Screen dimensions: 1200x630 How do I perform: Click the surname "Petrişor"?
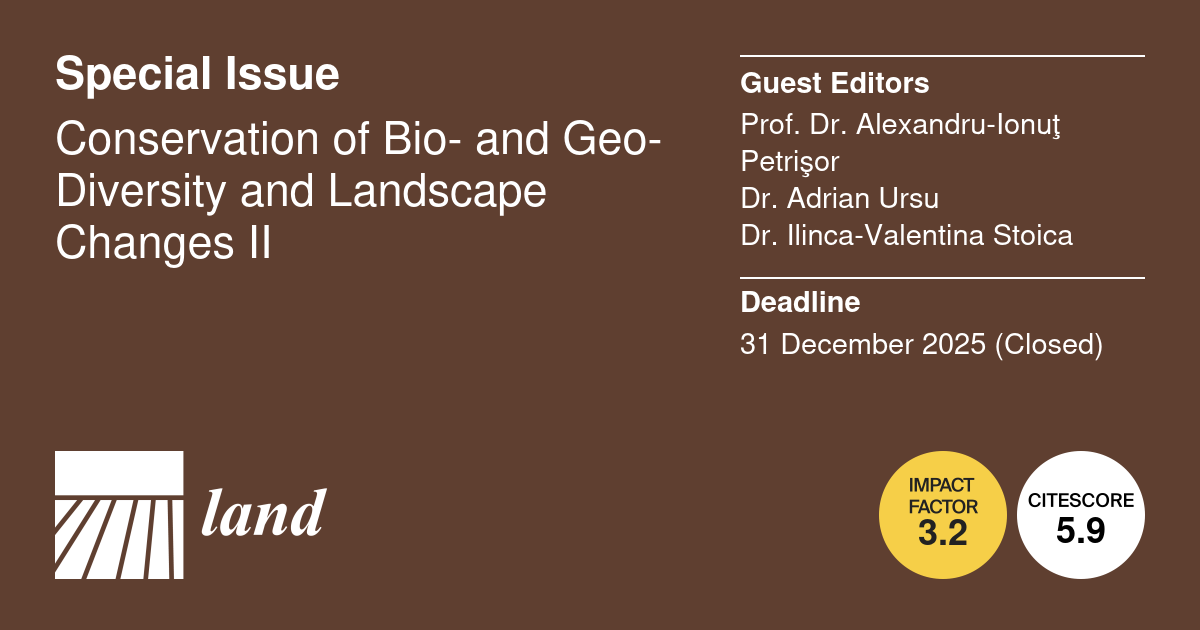[789, 161]
